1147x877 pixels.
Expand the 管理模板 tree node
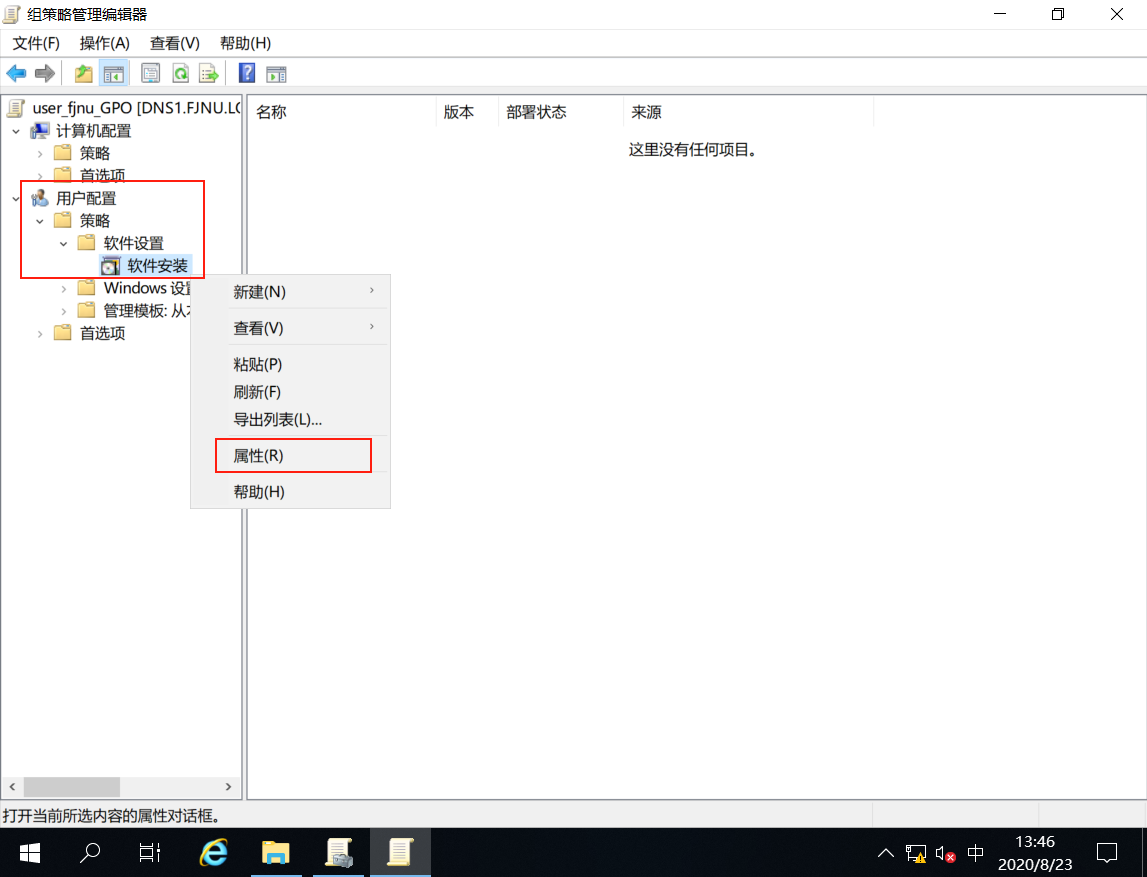pyautogui.click(x=63, y=312)
